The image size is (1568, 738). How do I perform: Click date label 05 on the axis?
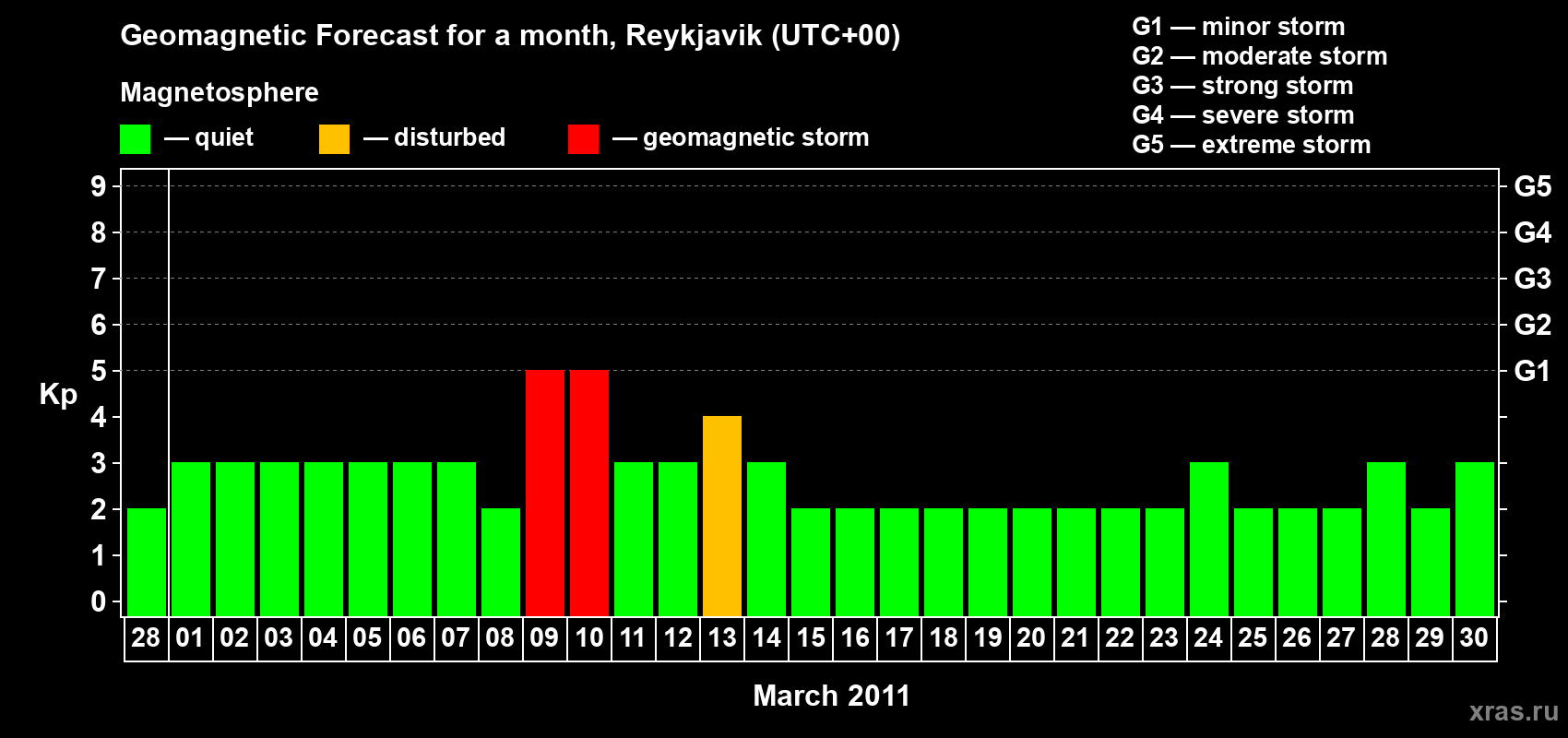[x=367, y=638]
